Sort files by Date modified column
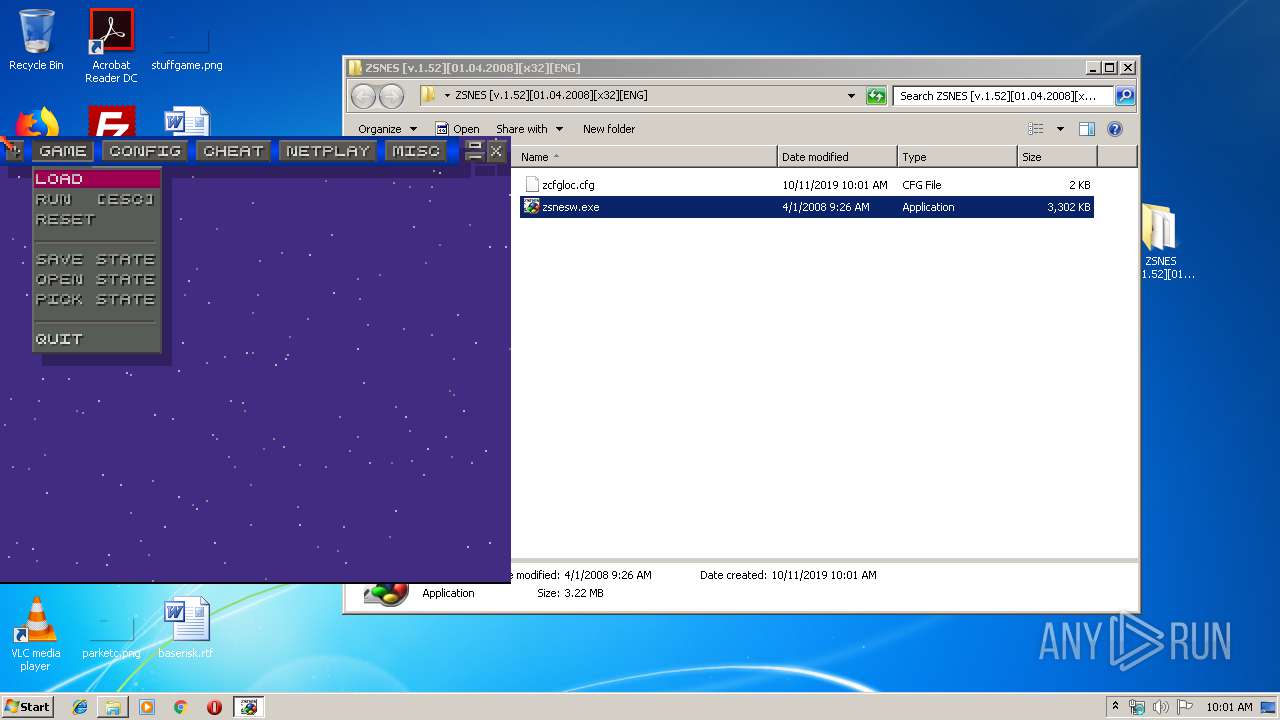Viewport: 1280px width, 720px height. pyautogui.click(x=837, y=157)
